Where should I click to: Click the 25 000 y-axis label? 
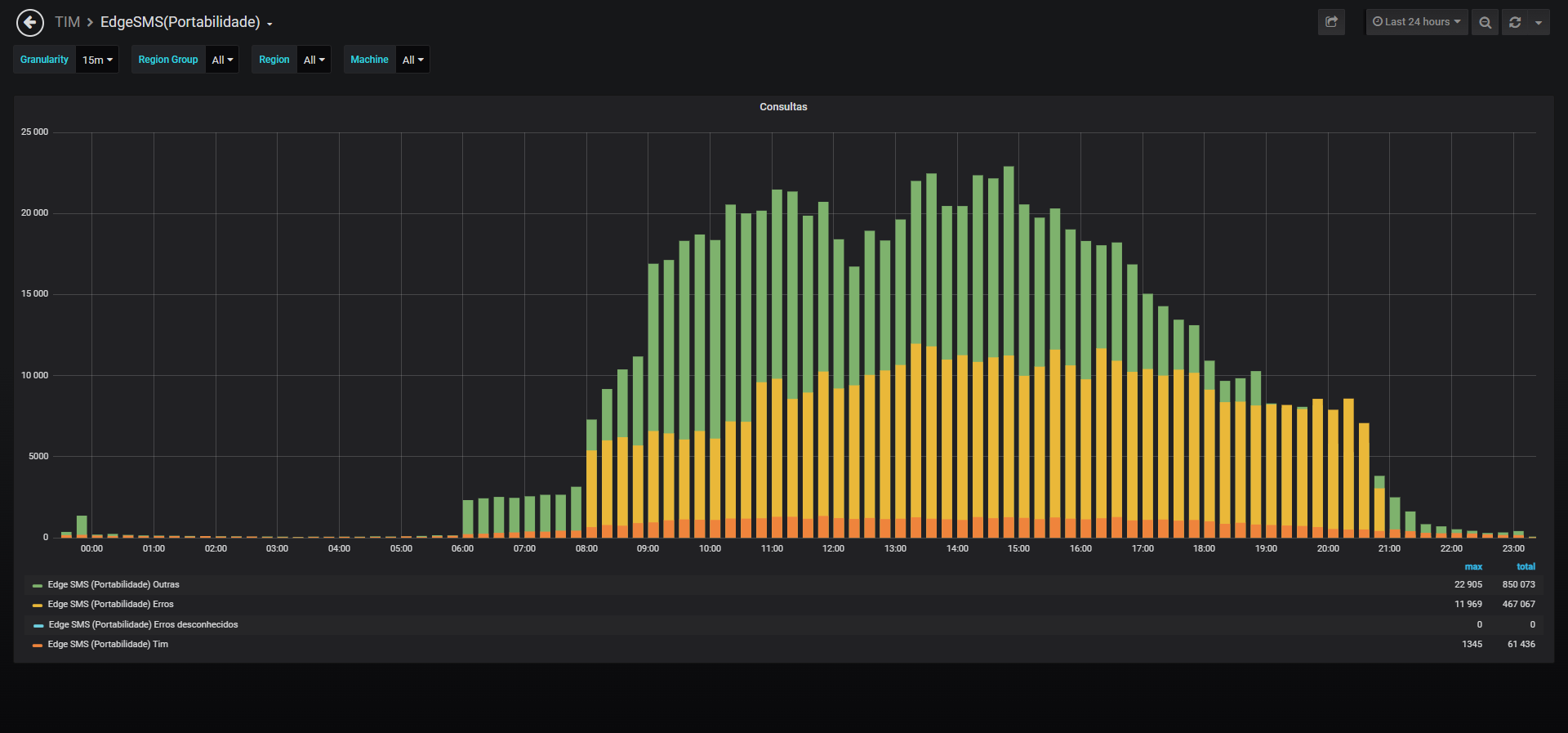[x=34, y=132]
